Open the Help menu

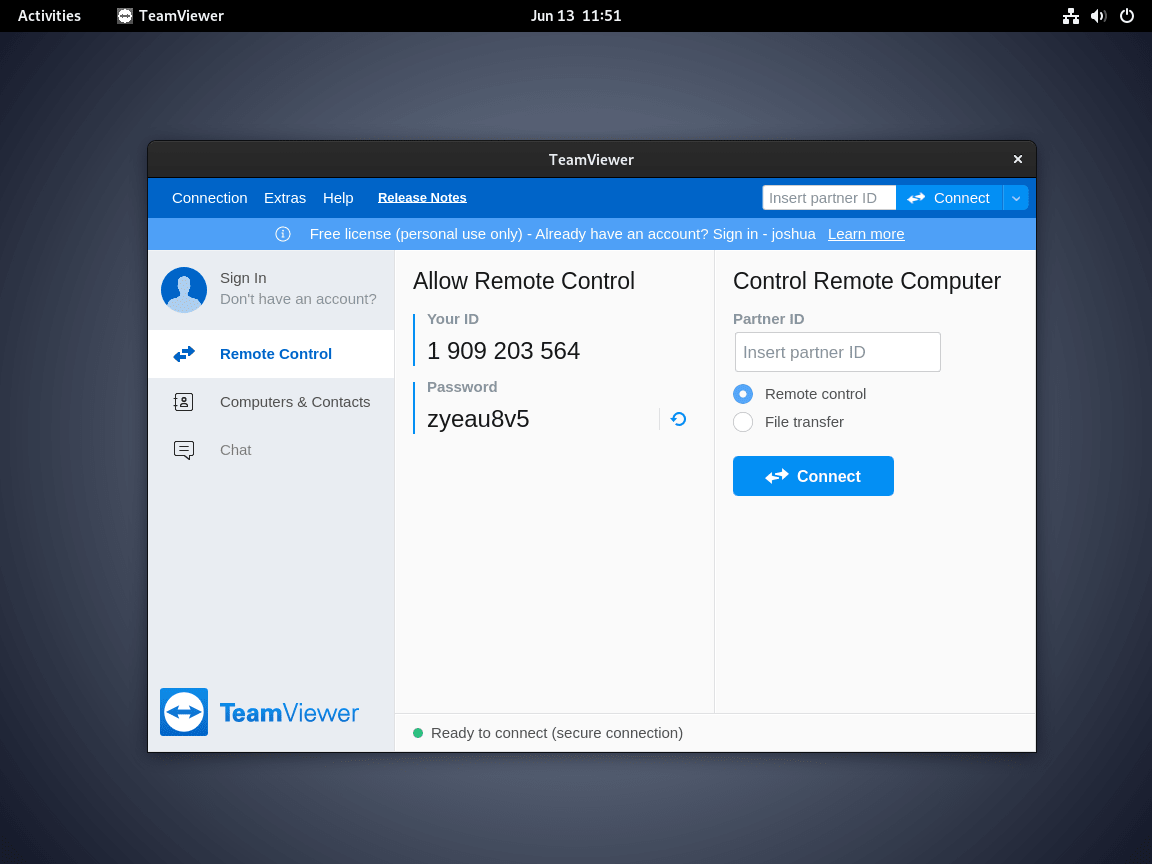pyautogui.click(x=338, y=197)
